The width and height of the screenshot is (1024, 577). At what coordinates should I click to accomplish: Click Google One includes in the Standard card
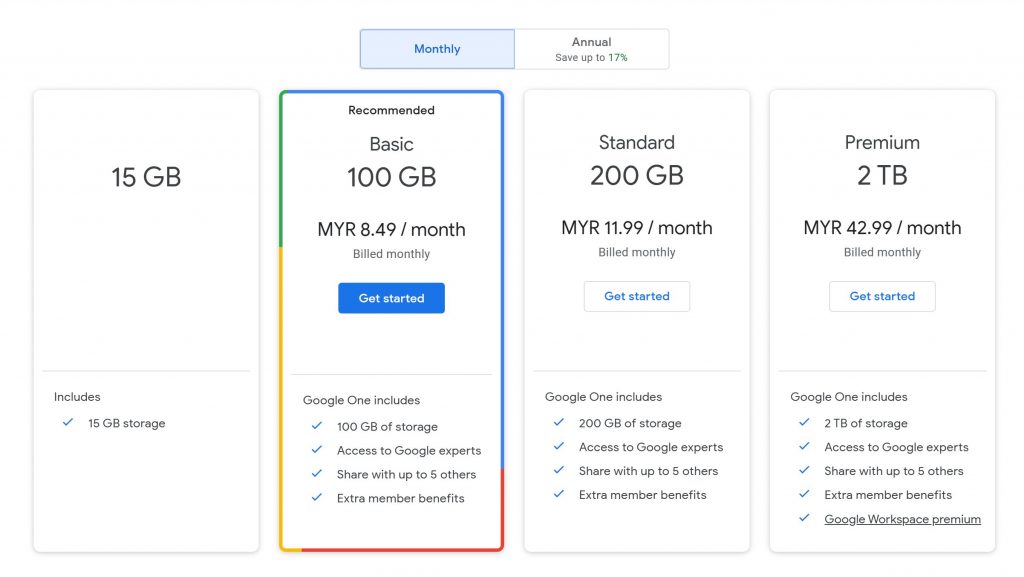pos(603,397)
